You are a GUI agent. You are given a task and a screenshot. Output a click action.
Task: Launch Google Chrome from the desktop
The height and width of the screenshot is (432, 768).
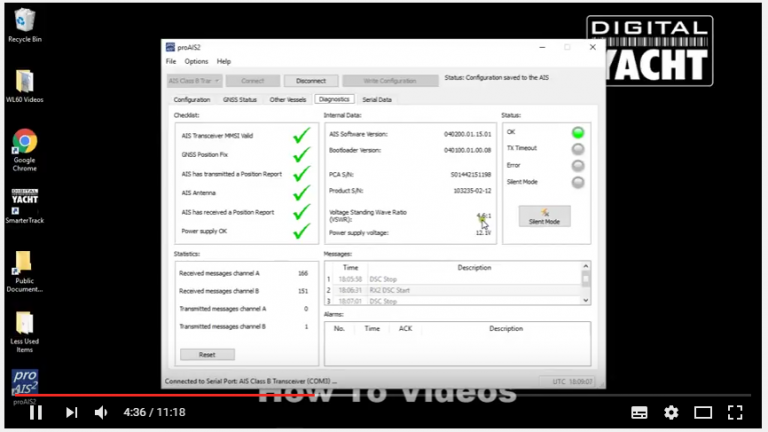(24, 142)
